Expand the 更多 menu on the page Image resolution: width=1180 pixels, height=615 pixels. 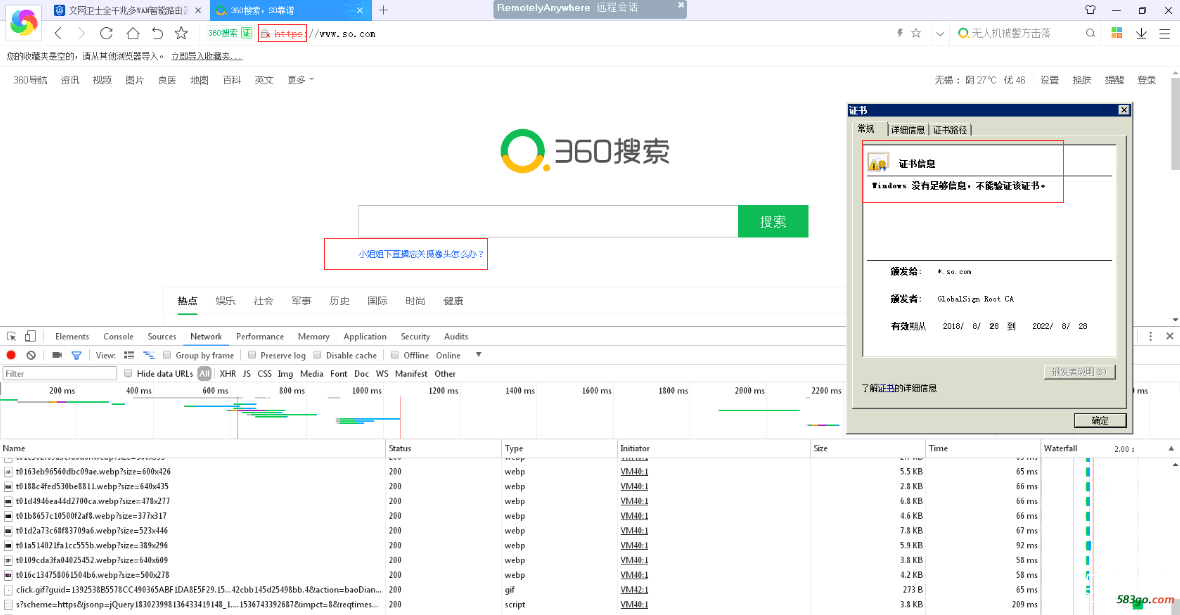pyautogui.click(x=300, y=80)
